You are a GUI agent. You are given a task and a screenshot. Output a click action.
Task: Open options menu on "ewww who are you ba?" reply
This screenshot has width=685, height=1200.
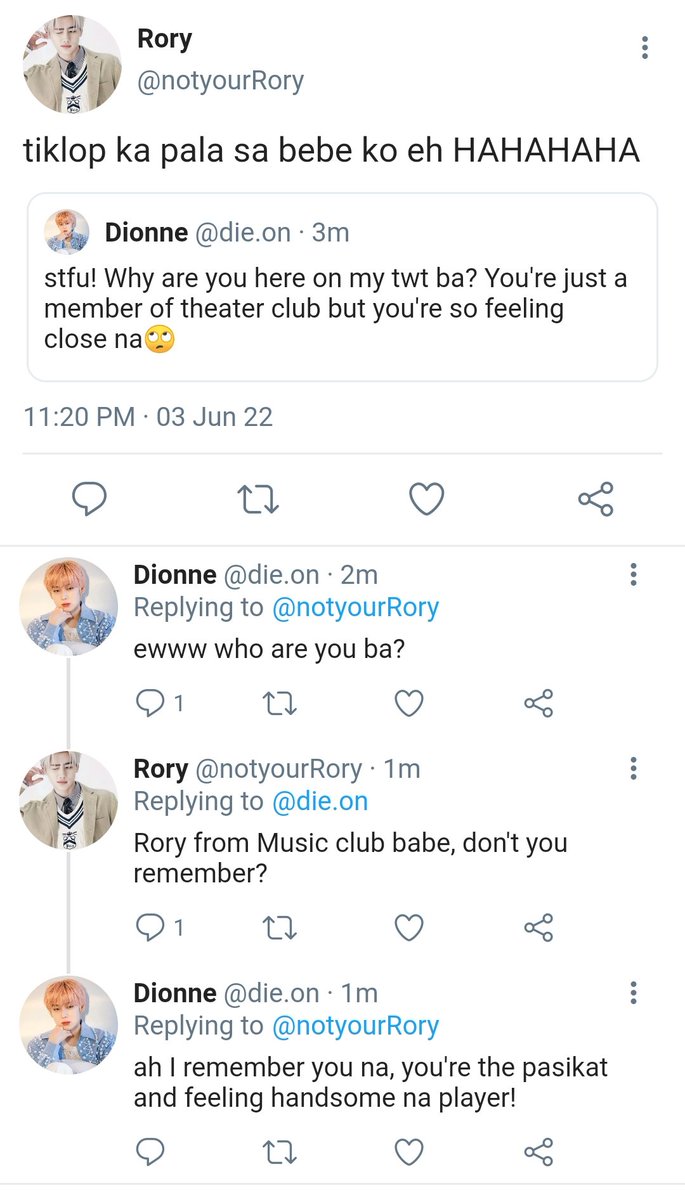point(632,575)
